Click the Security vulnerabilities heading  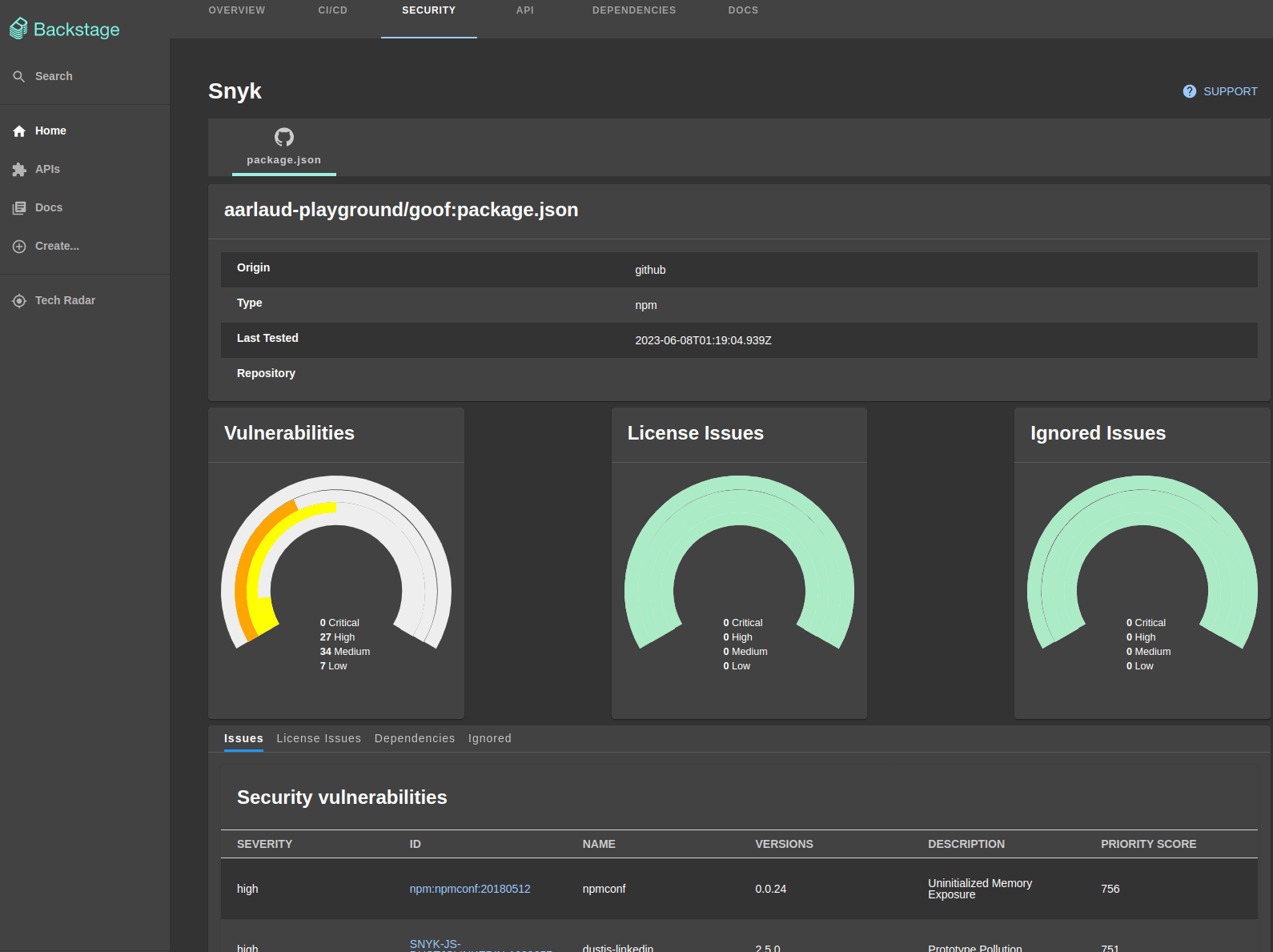point(342,797)
